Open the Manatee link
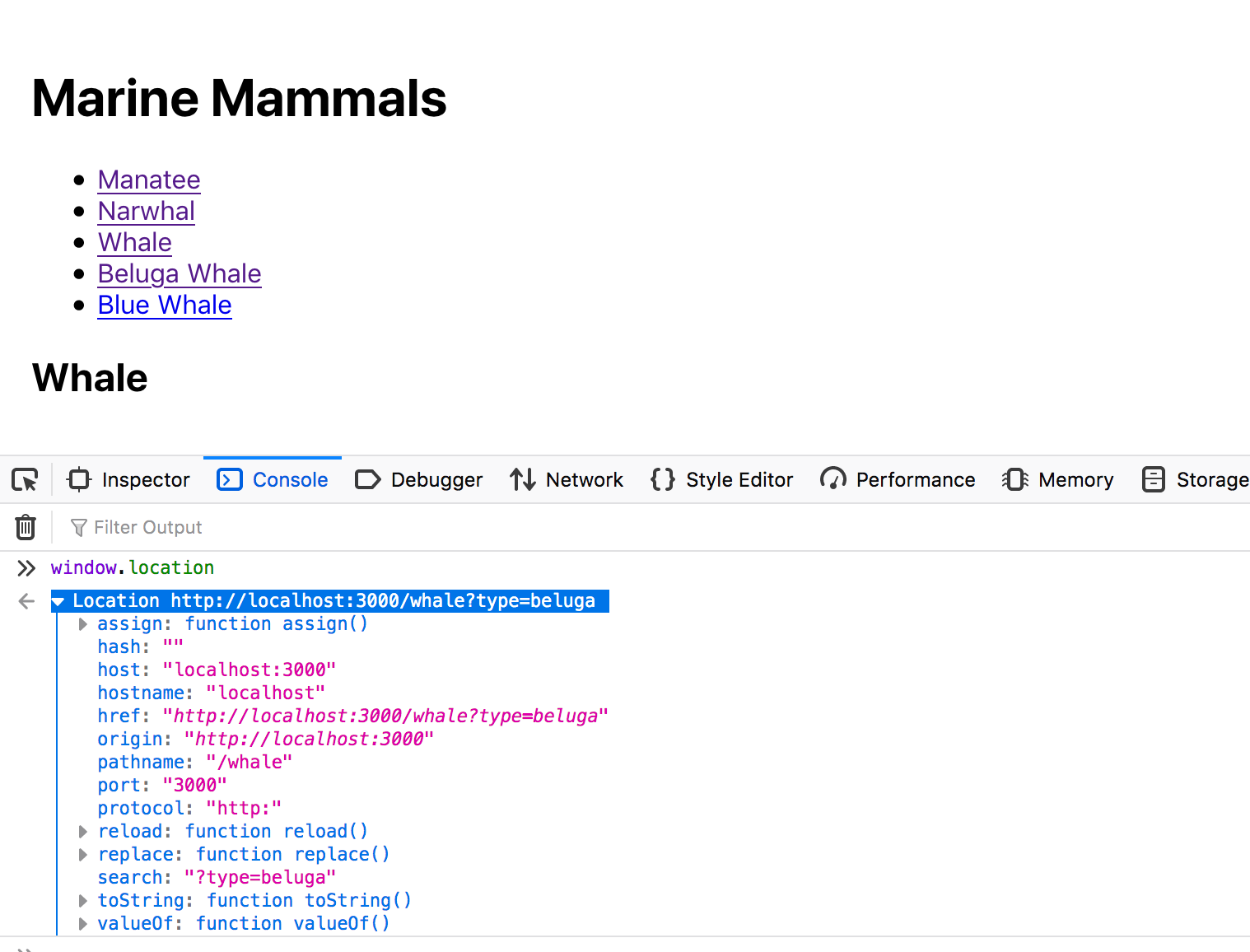Image resolution: width=1250 pixels, height=952 pixels. [149, 180]
